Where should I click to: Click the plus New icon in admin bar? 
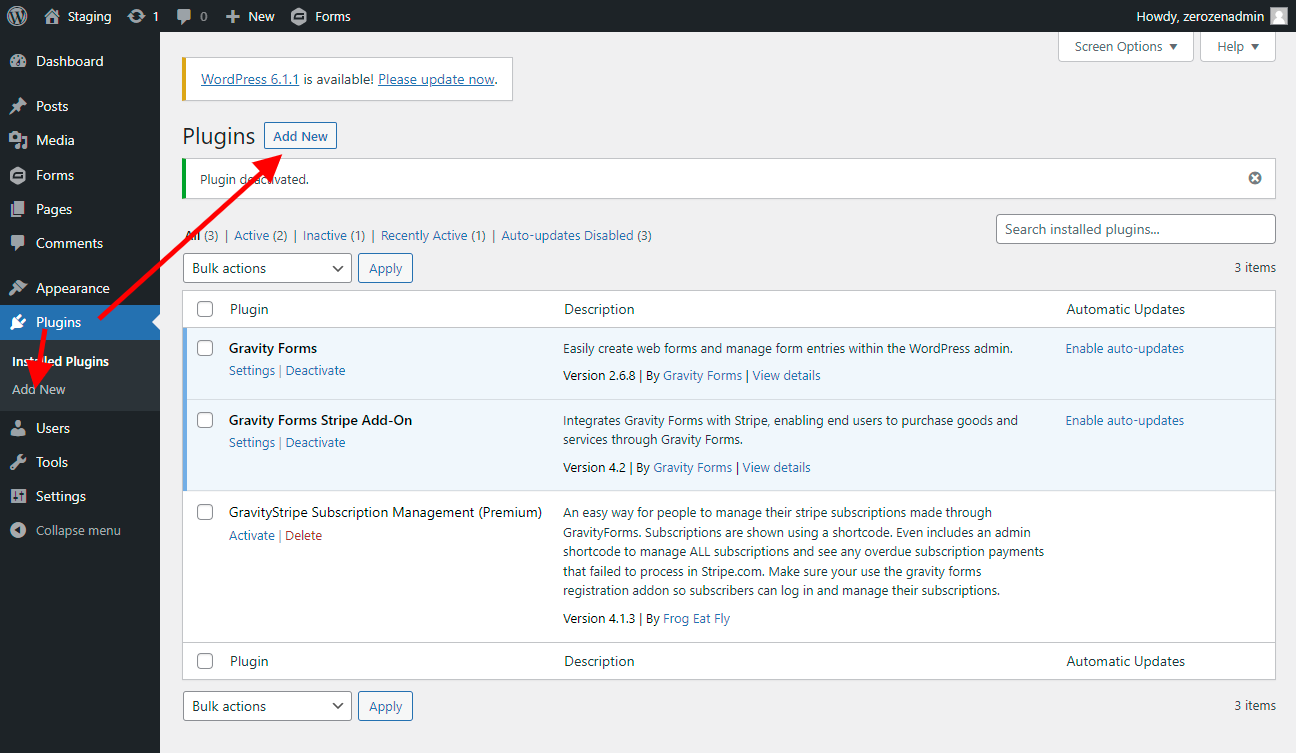(x=233, y=16)
